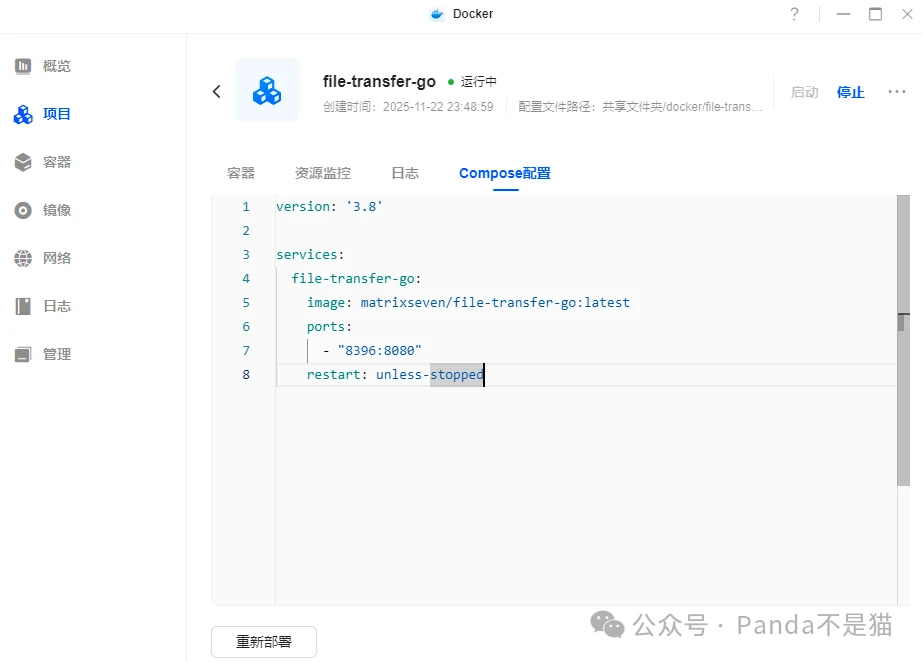Image resolution: width=922 pixels, height=662 pixels.
Task: Switch to the 资源监控 tab
Action: point(323,173)
